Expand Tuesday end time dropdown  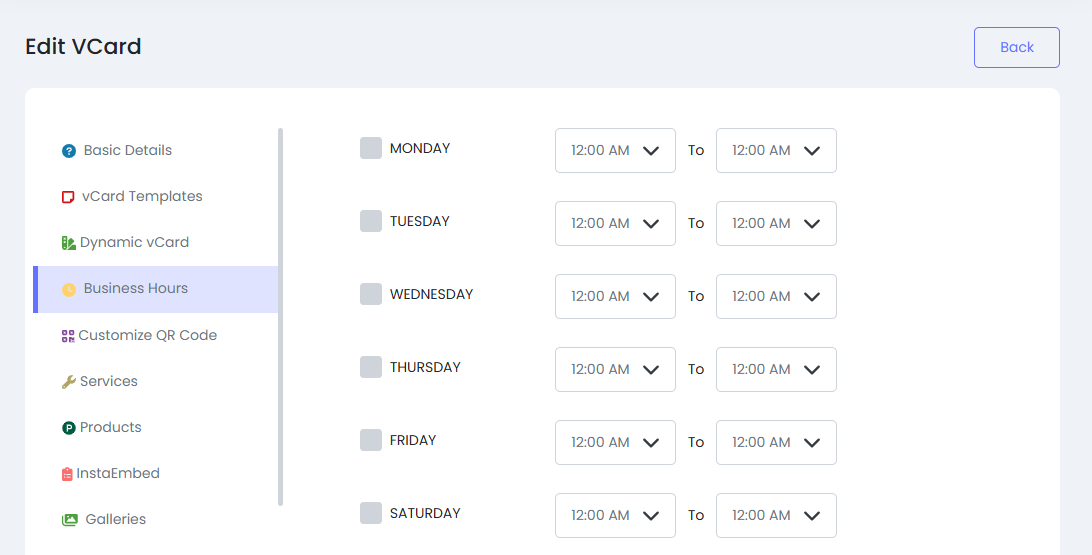tap(776, 223)
